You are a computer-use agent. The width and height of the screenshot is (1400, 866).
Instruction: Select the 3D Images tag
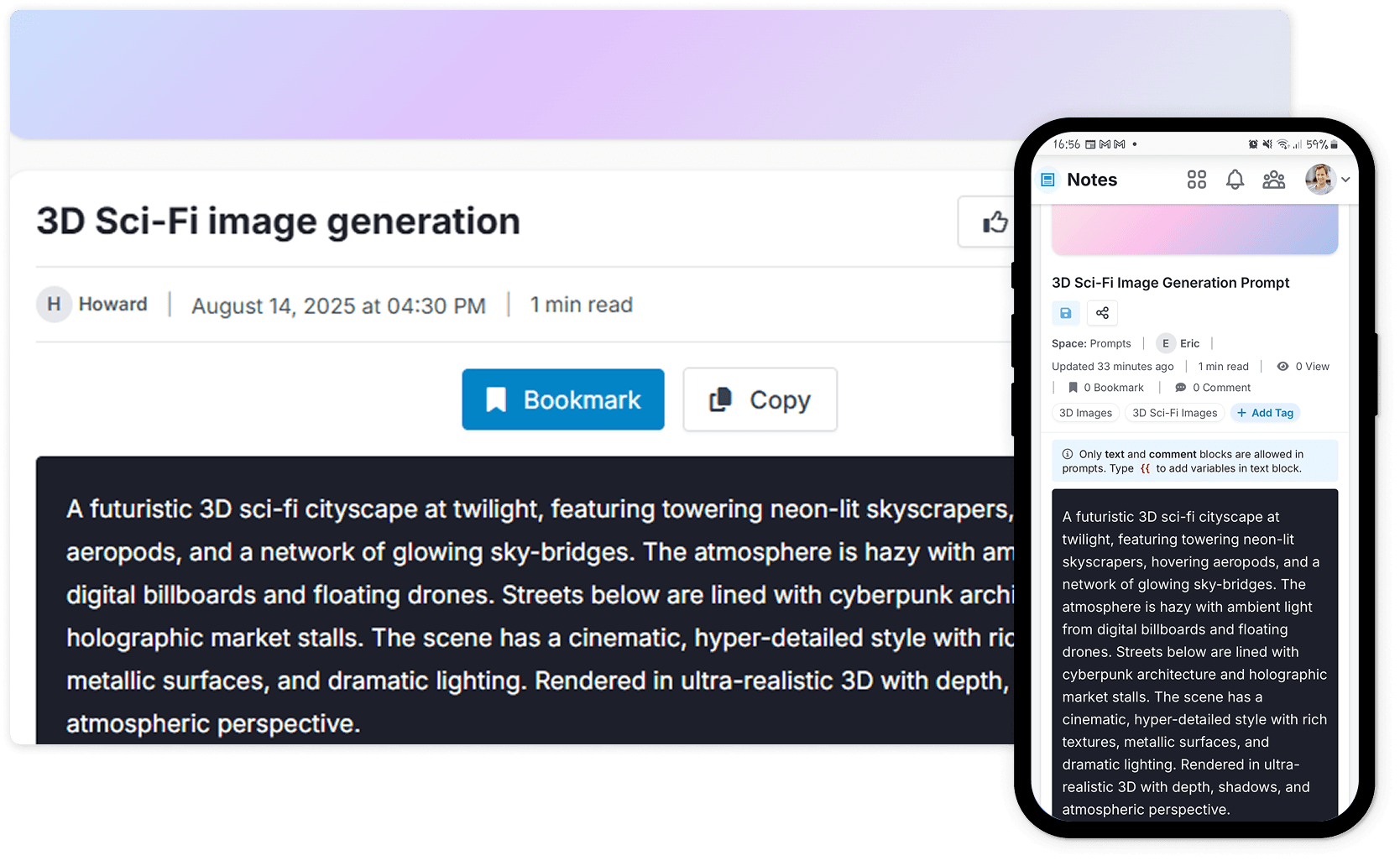[1085, 413]
